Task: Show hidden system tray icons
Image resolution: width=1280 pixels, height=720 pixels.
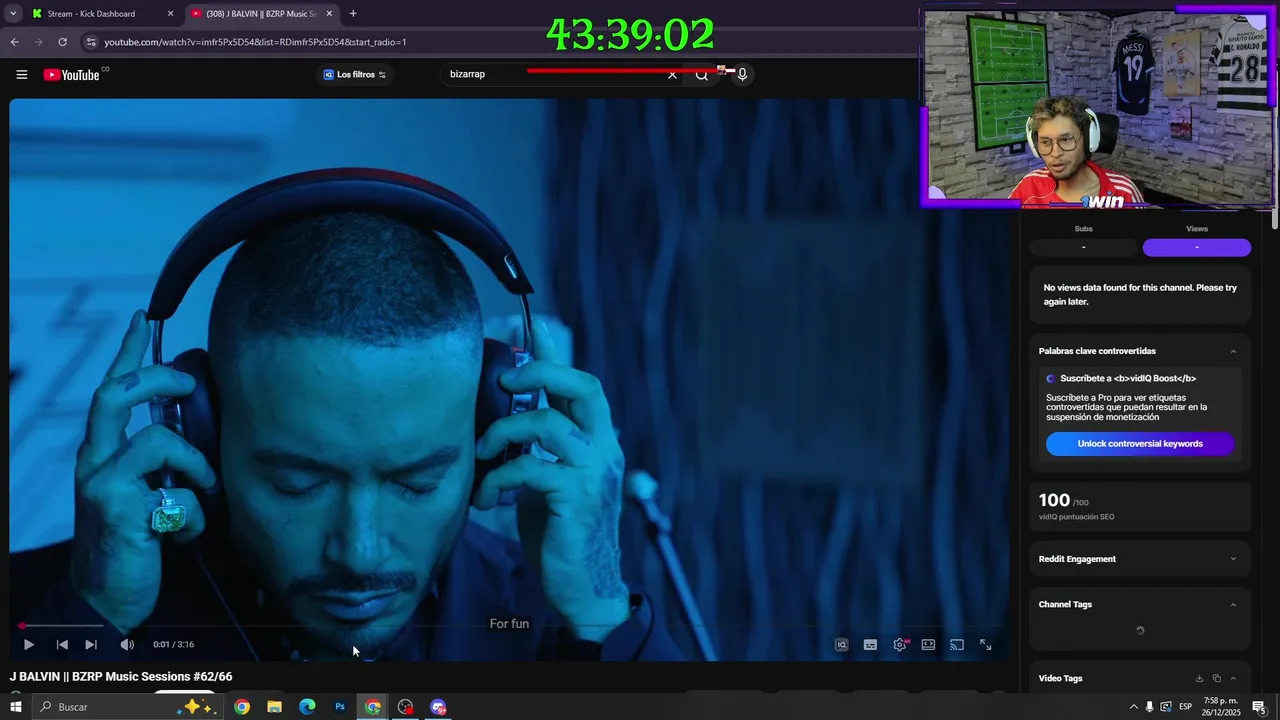Action: point(1133,707)
